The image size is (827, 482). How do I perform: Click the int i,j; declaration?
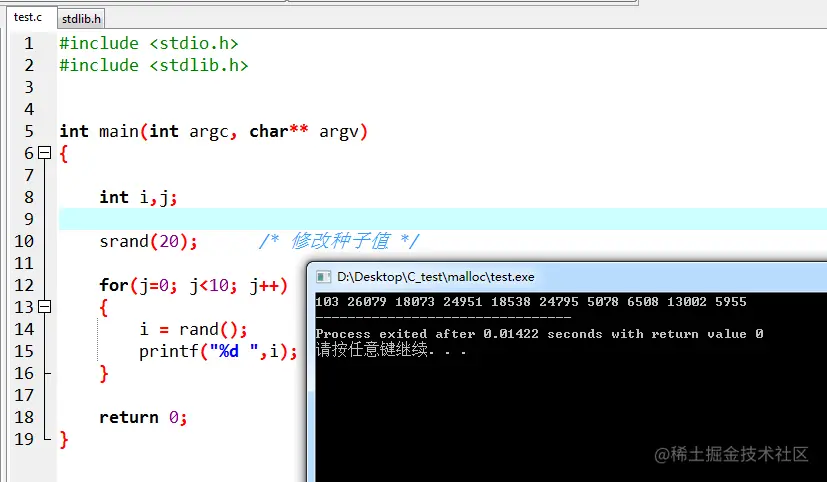tap(138, 198)
